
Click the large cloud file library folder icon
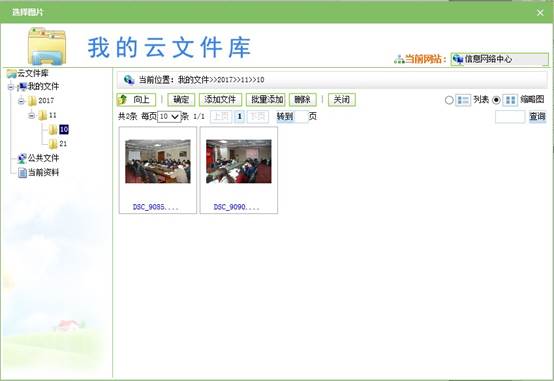pyautogui.click(x=47, y=46)
